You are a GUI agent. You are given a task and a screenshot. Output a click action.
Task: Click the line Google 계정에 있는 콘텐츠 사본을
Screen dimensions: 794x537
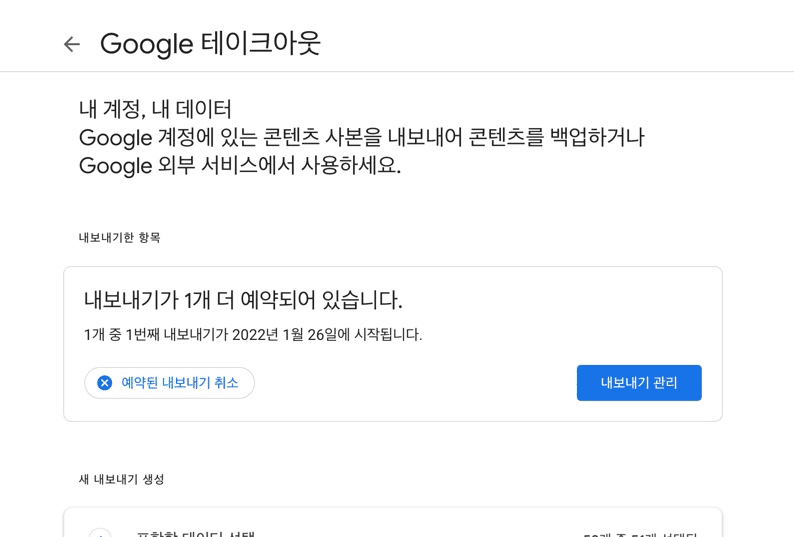[362, 137]
